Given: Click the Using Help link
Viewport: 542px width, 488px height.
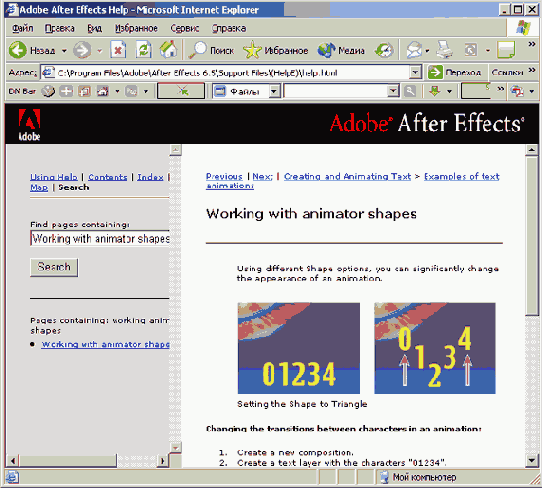Looking at the screenshot, I should (54, 177).
